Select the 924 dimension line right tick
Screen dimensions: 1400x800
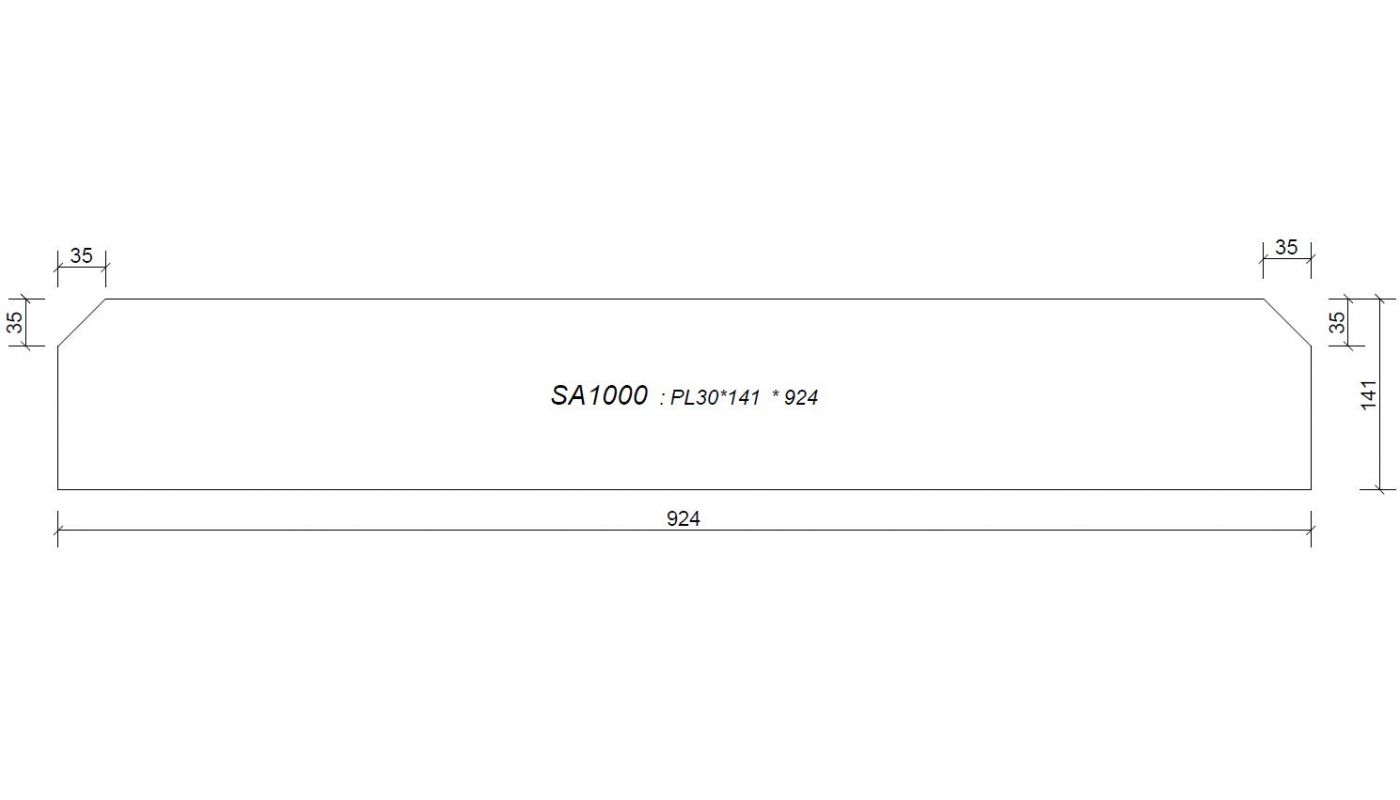tap(1311, 530)
